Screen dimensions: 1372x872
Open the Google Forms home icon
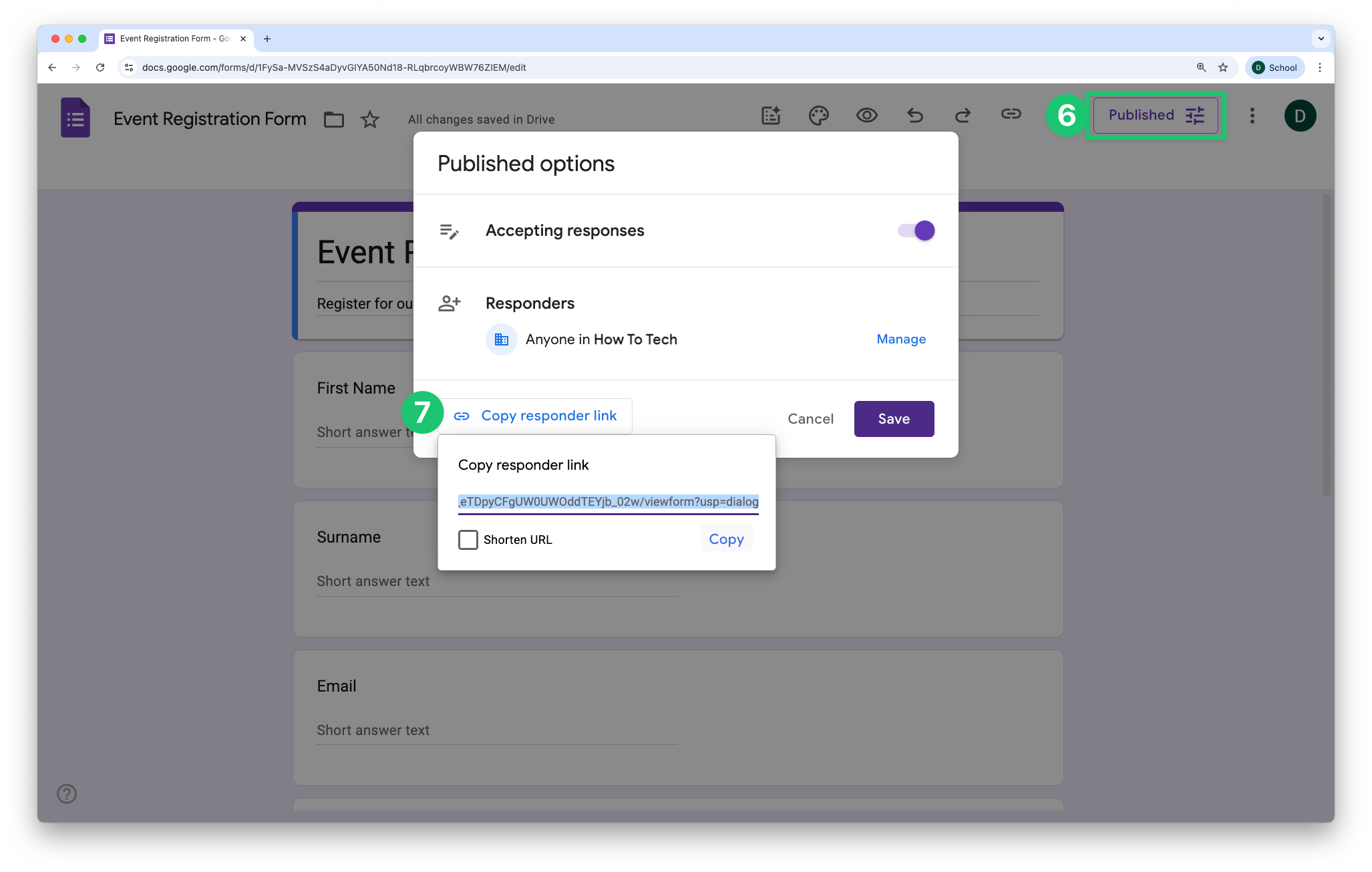click(75, 118)
